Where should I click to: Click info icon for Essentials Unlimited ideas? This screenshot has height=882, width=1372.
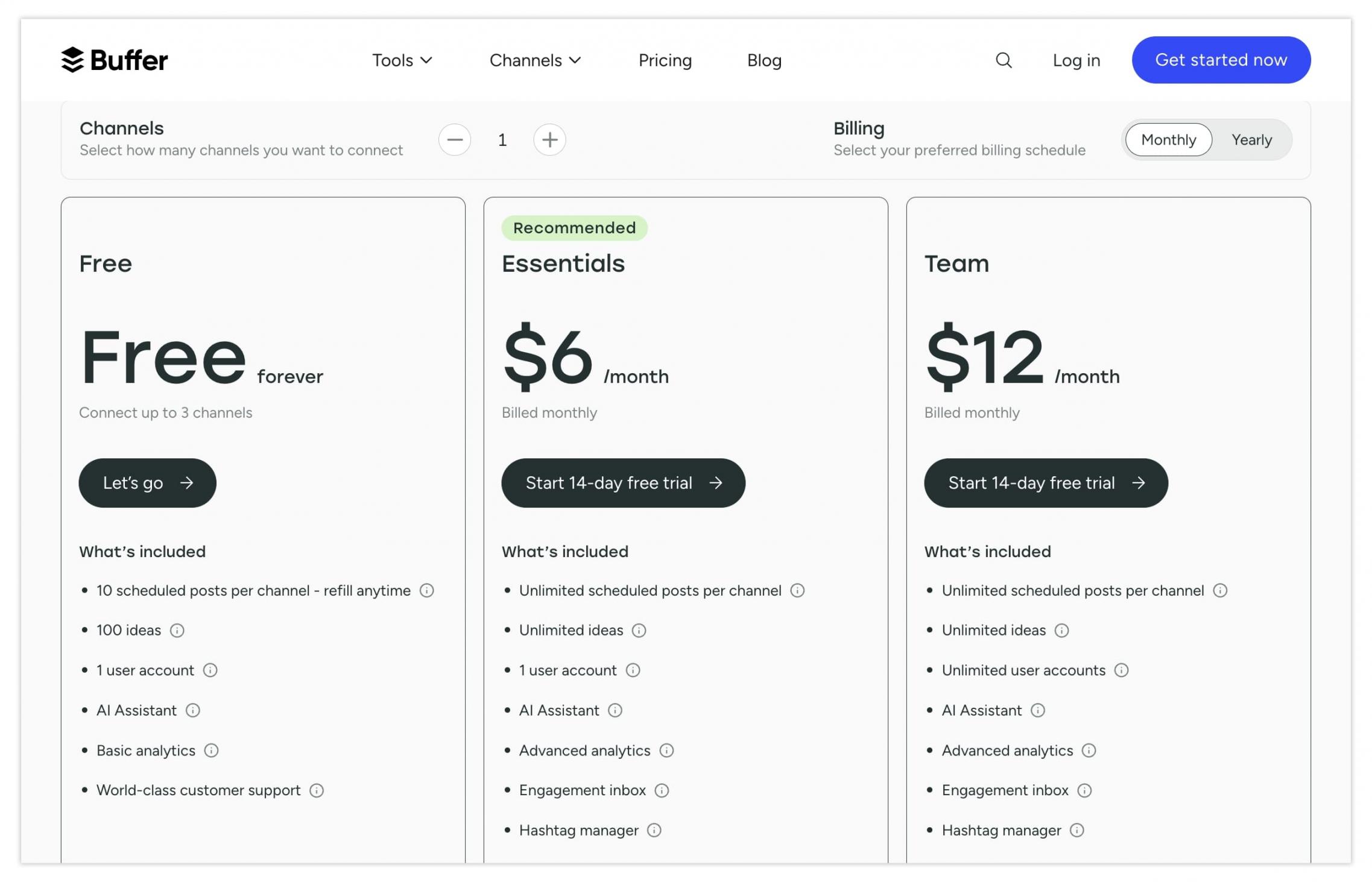pyautogui.click(x=639, y=630)
